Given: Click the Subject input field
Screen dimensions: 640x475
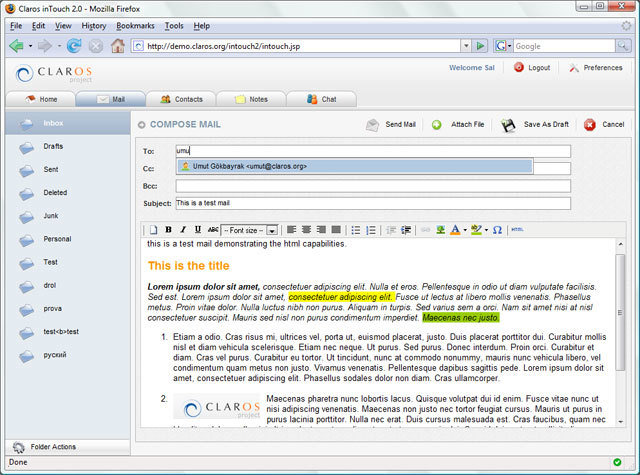Looking at the screenshot, I should point(373,203).
